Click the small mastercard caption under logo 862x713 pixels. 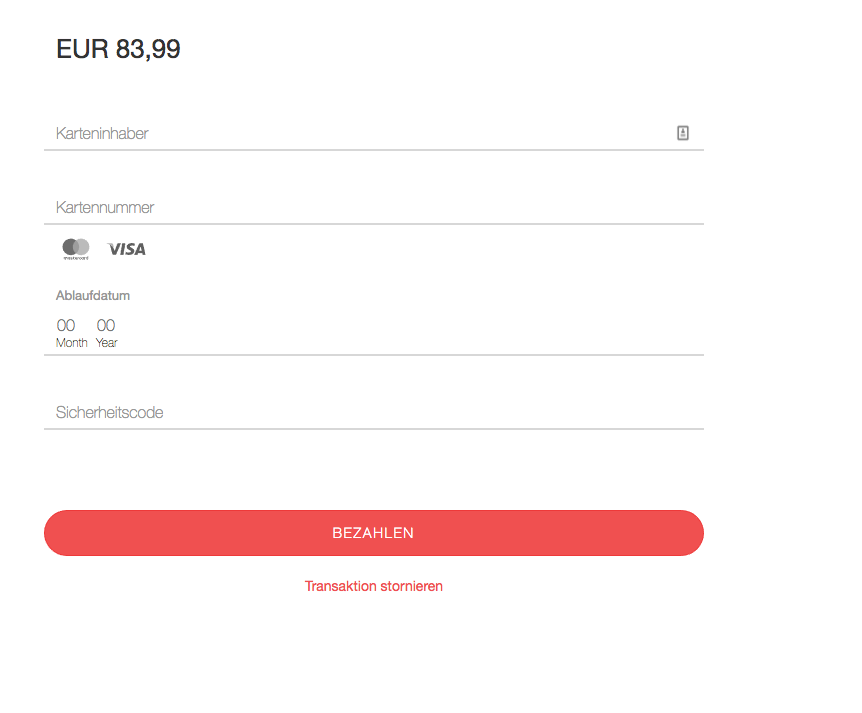tap(76, 258)
